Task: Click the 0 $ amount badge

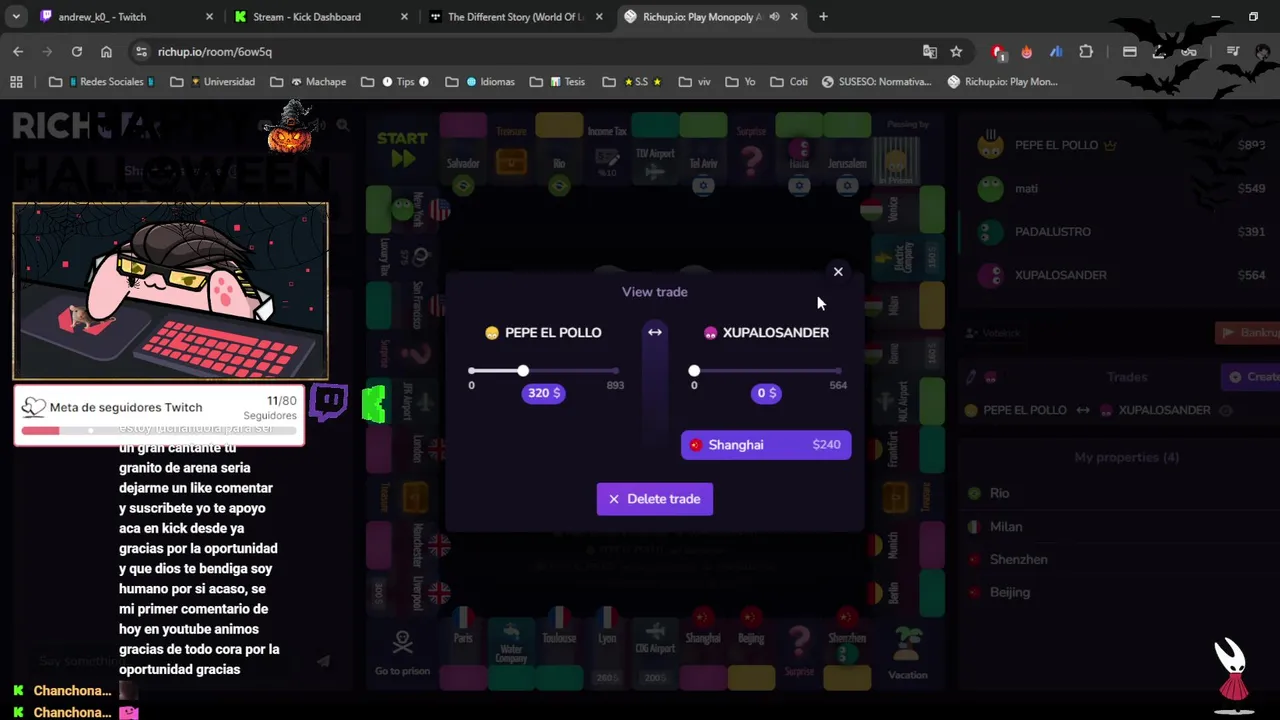Action: [767, 393]
